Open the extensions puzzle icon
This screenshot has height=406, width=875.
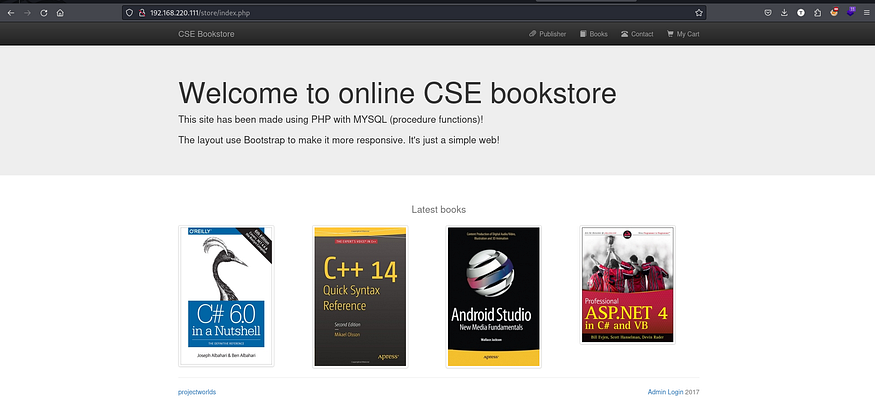[x=818, y=13]
